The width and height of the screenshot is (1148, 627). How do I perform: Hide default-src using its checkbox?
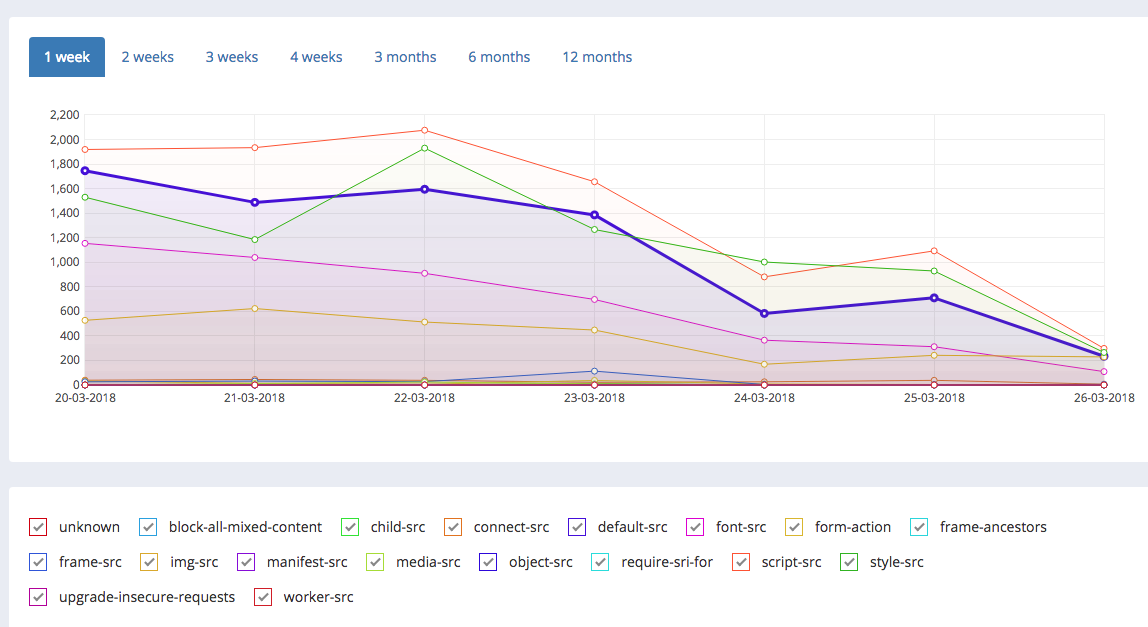(577, 527)
